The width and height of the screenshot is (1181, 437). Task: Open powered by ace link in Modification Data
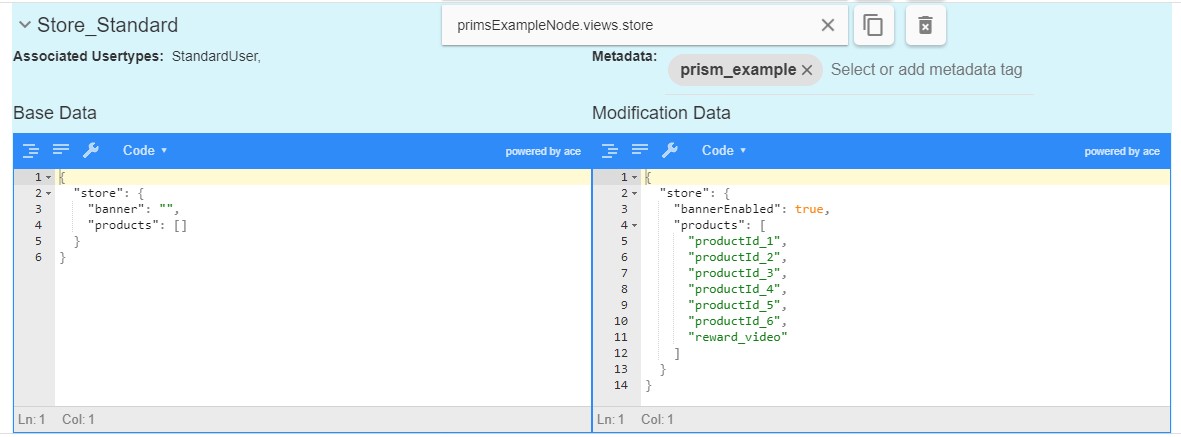tap(1121, 151)
